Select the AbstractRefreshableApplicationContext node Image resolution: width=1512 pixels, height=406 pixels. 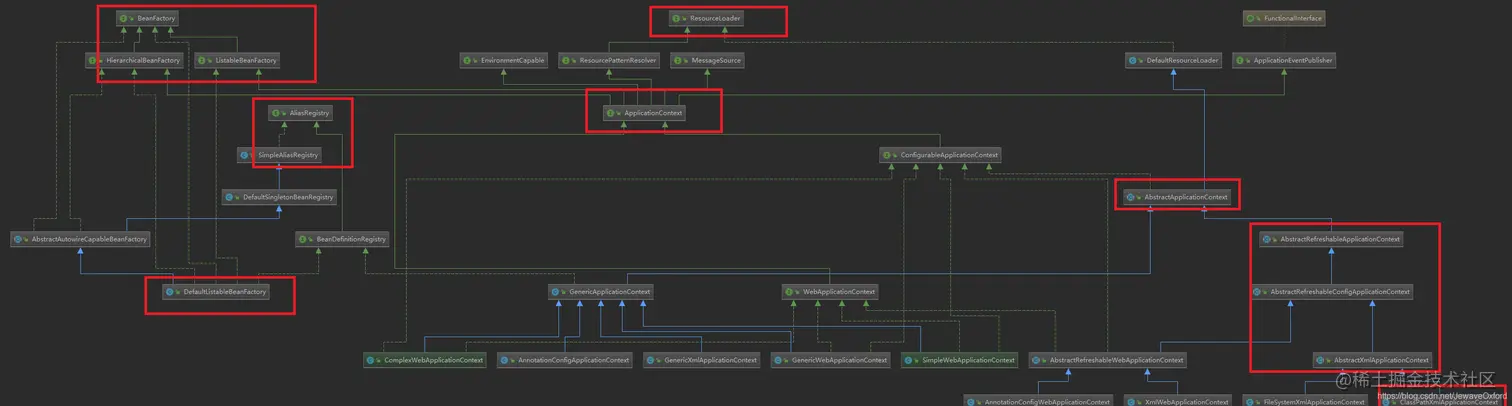coord(1332,239)
